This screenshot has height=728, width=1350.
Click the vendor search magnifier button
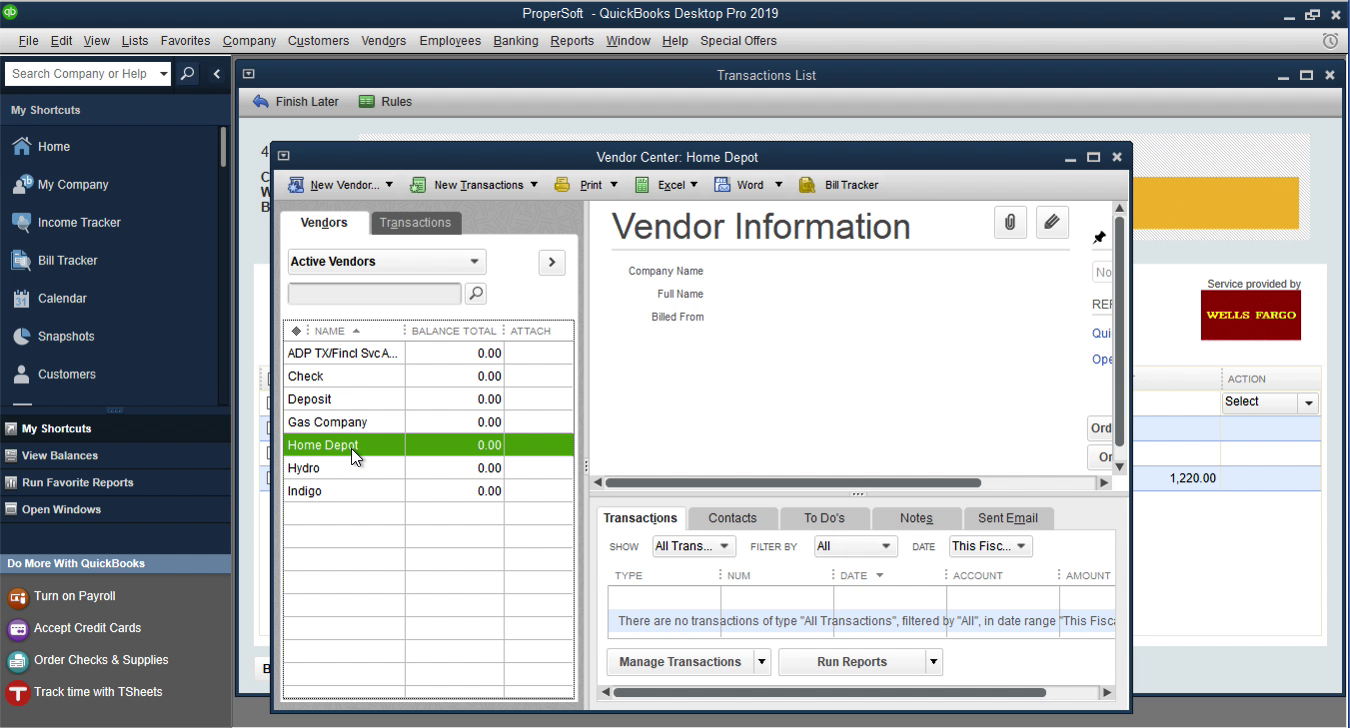coord(476,293)
